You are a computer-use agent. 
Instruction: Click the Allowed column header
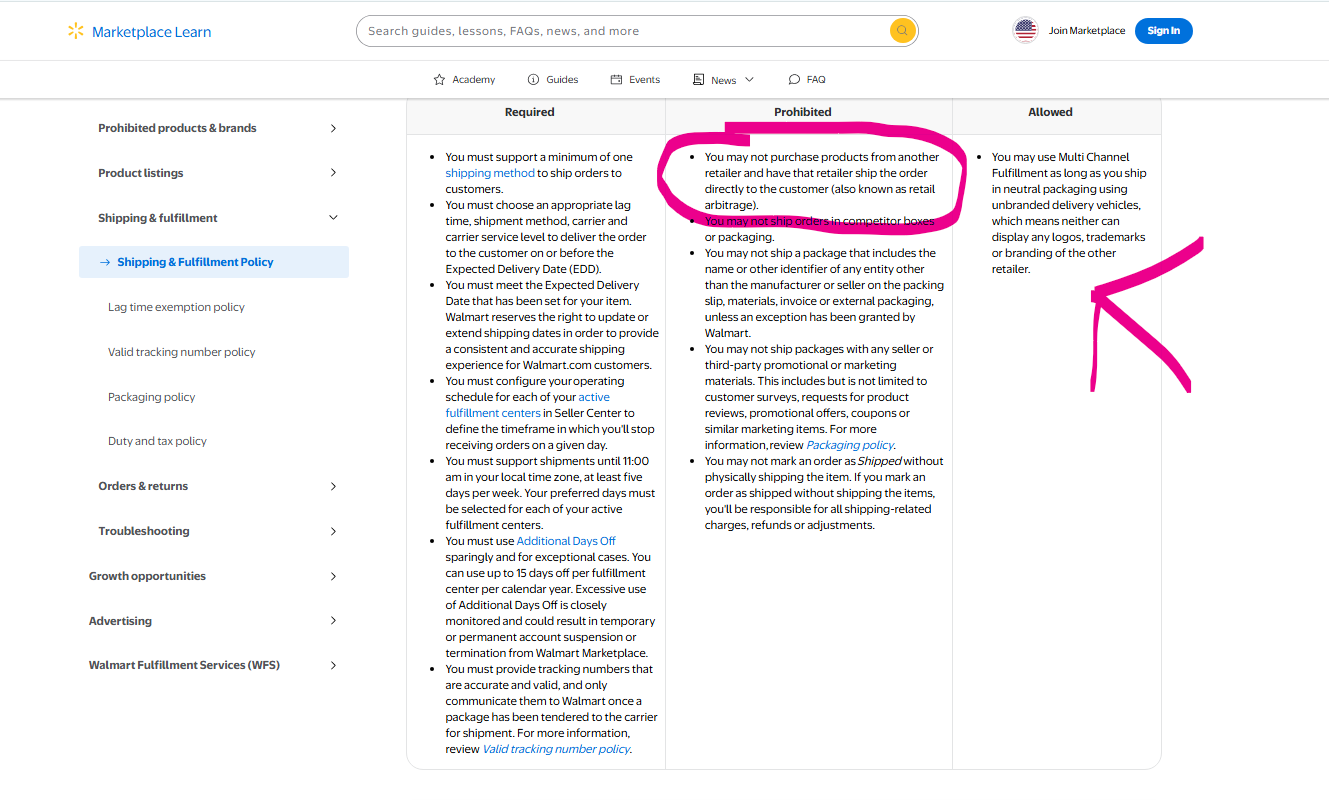coord(1050,112)
